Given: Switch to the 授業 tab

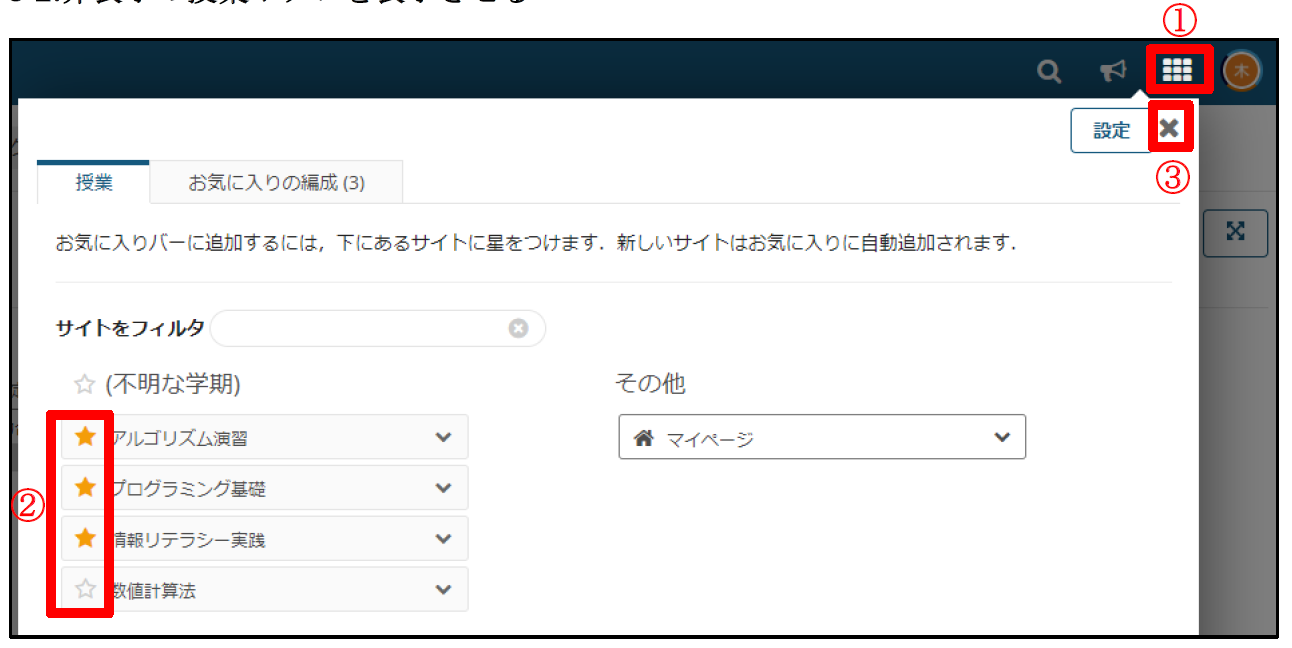Looking at the screenshot, I should [94, 183].
